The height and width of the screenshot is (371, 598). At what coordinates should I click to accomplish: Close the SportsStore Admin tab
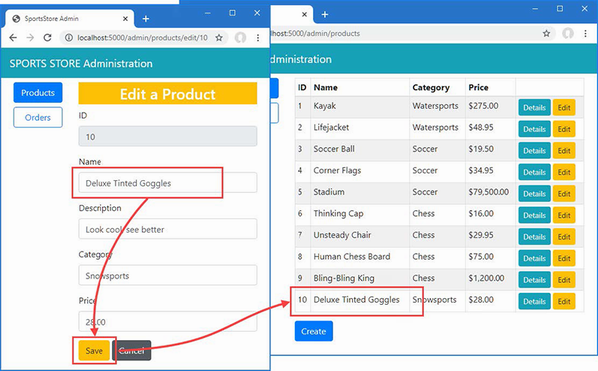pyautogui.click(x=125, y=18)
